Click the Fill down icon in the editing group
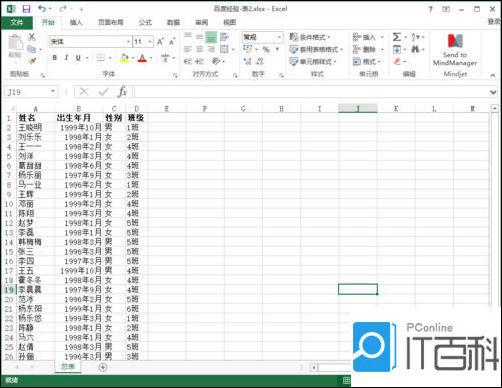The image size is (502, 388). 397,50
